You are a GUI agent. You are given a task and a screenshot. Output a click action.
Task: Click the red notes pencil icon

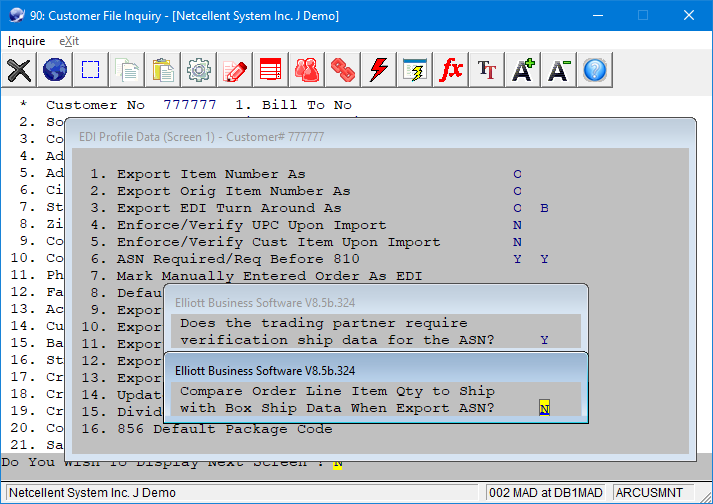pyautogui.click(x=235, y=70)
